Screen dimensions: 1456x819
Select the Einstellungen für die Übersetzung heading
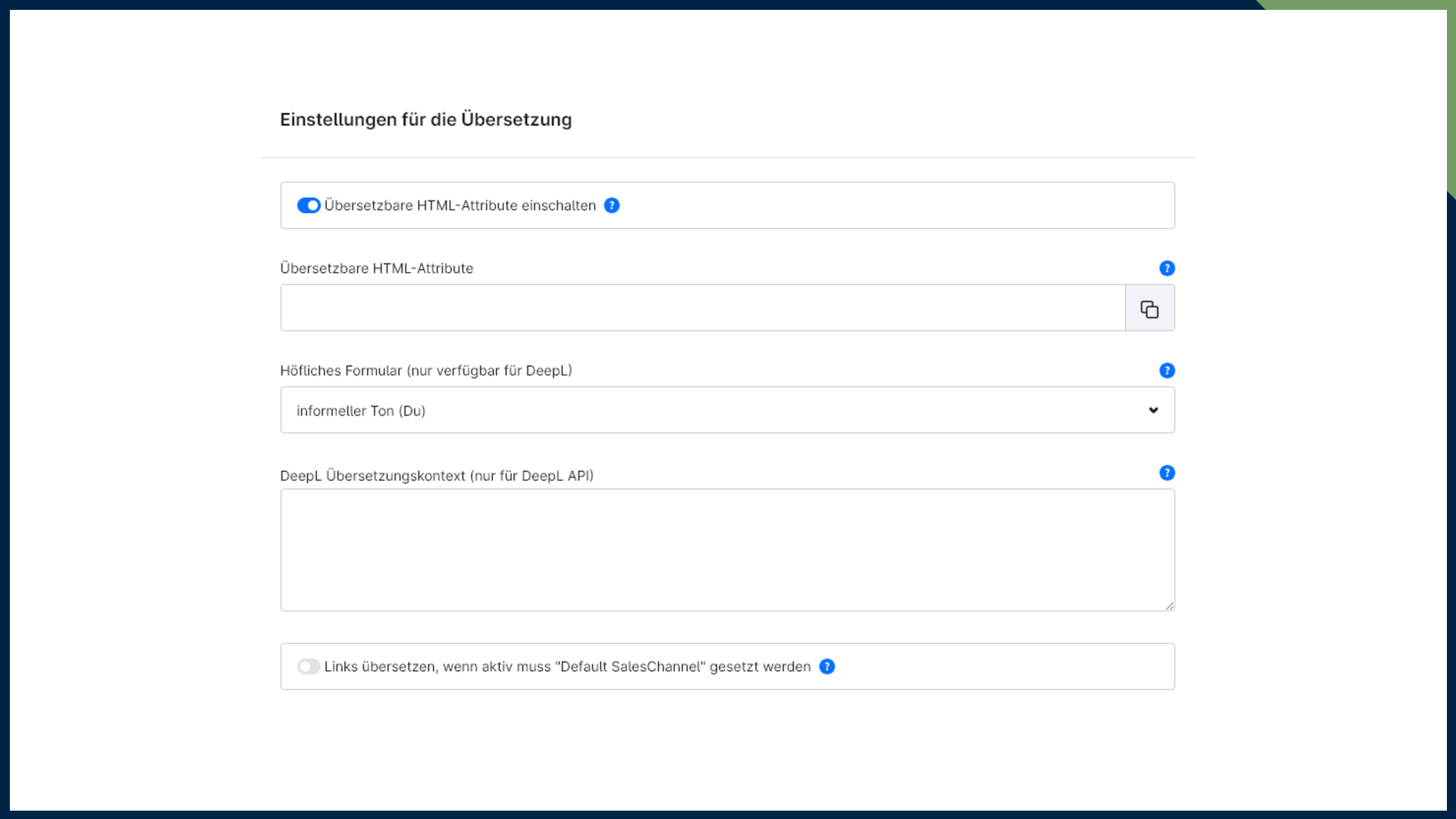(425, 120)
